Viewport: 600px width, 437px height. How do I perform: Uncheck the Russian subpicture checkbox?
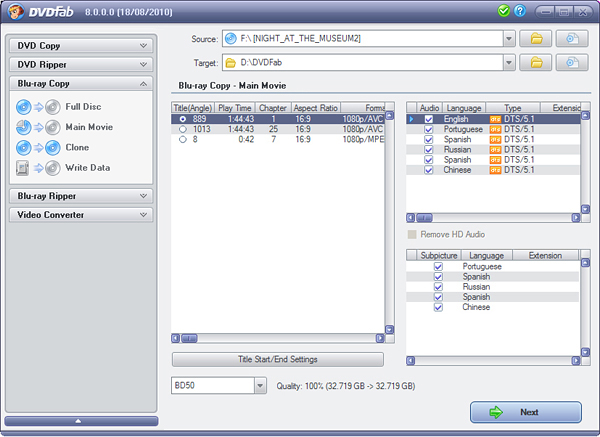[438, 287]
